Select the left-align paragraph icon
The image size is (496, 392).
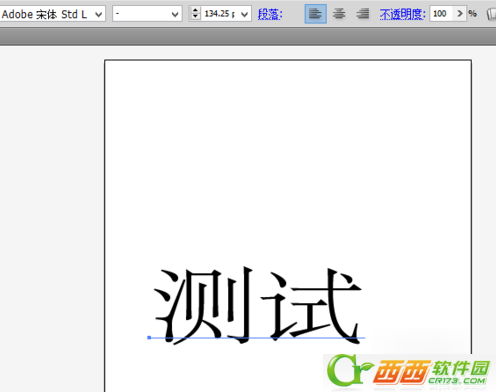(x=315, y=14)
